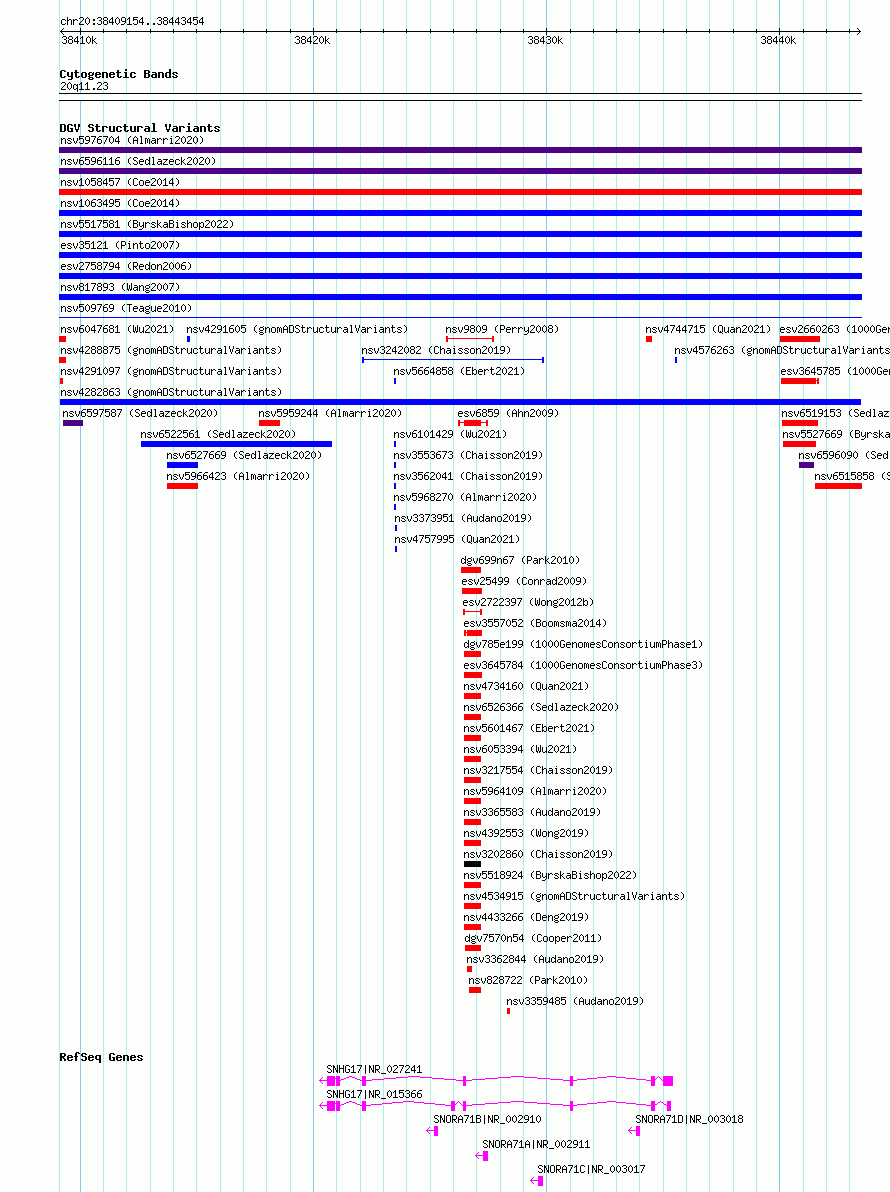Screen dimensions: 890x1192
Task: Click the nsv4744715 (Quan2021) label
Action: pyautogui.click(x=708, y=329)
